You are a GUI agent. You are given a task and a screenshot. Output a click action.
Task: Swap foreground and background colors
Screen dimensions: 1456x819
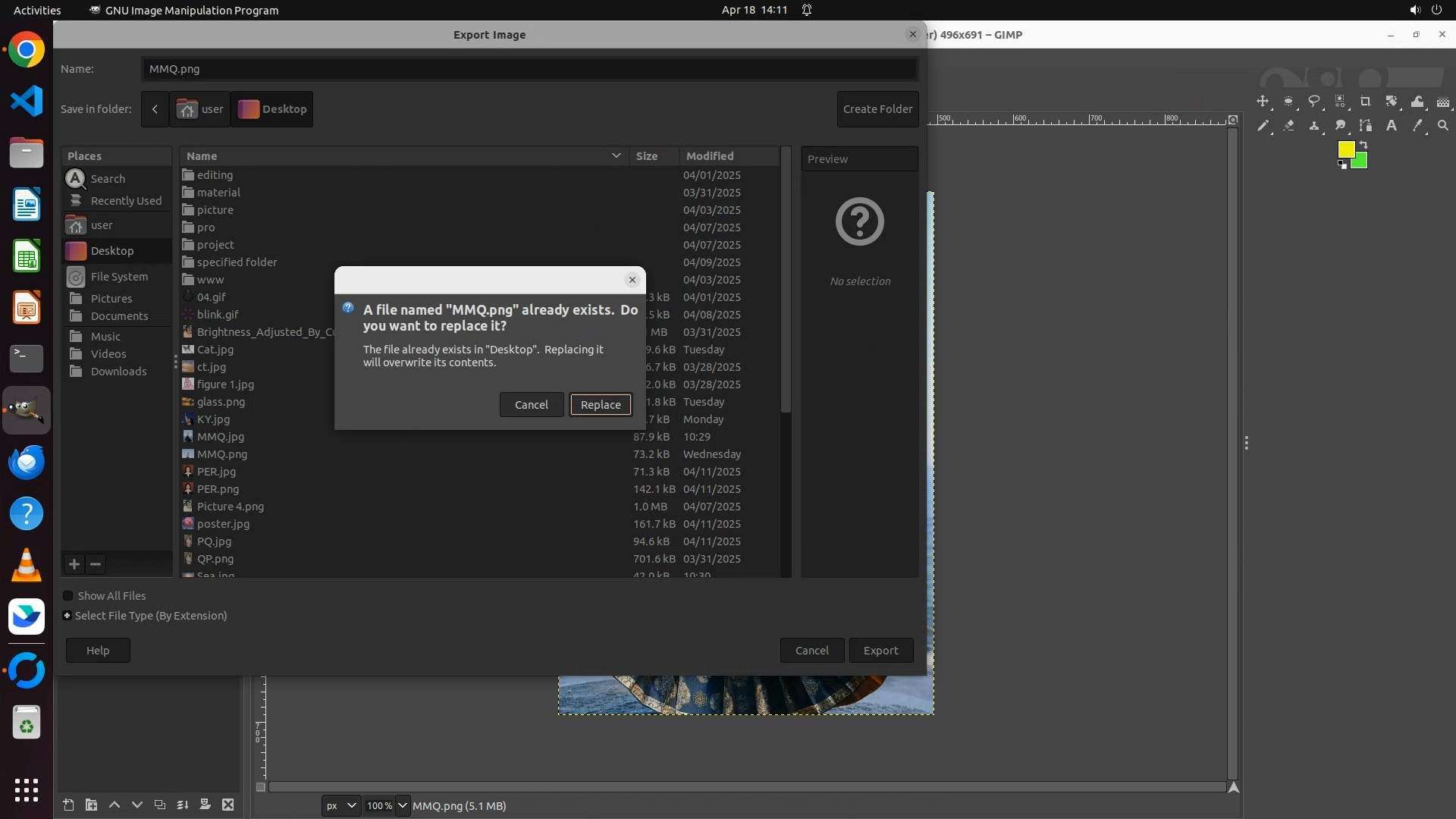pyautogui.click(x=1363, y=144)
